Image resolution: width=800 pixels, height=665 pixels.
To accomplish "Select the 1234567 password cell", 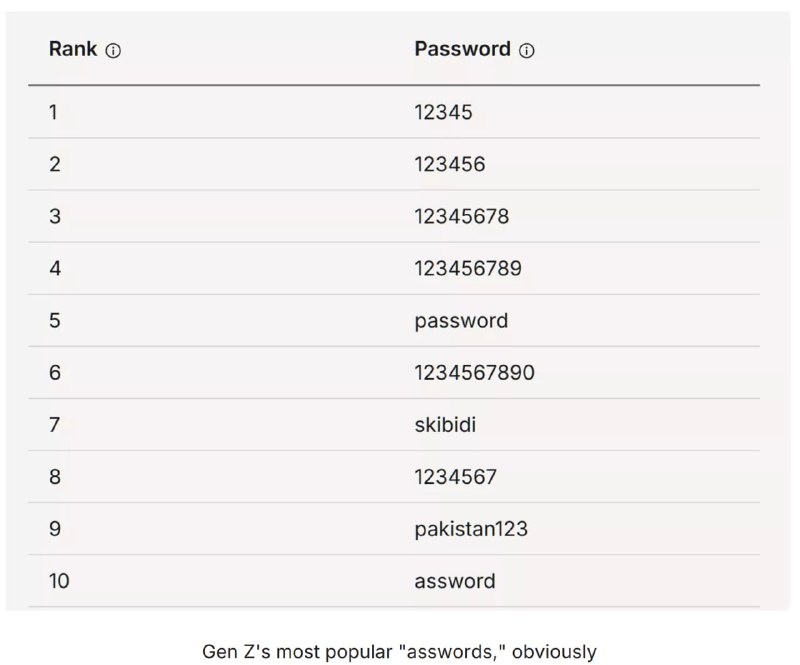I will [455, 477].
